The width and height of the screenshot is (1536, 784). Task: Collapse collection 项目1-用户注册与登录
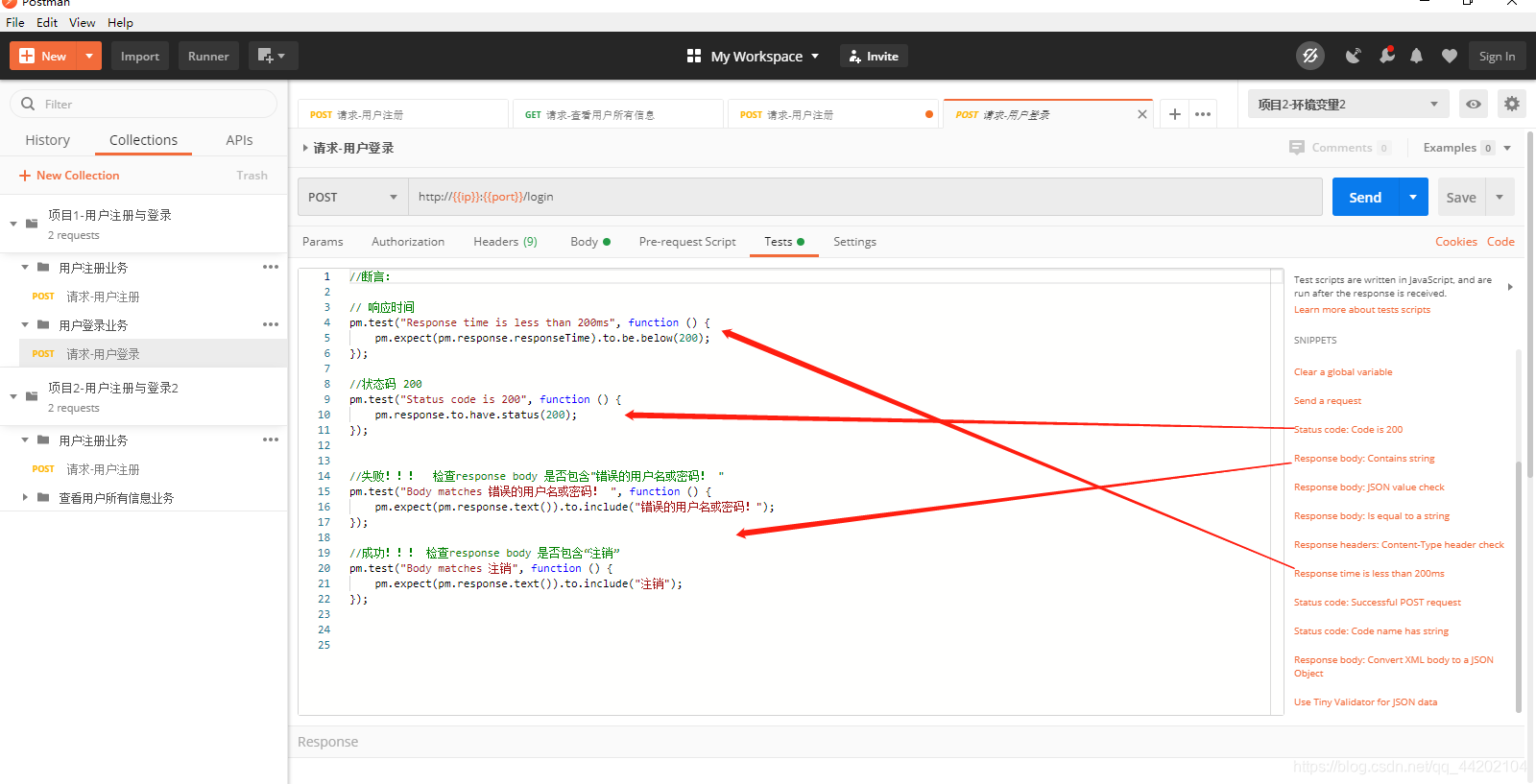click(x=13, y=224)
